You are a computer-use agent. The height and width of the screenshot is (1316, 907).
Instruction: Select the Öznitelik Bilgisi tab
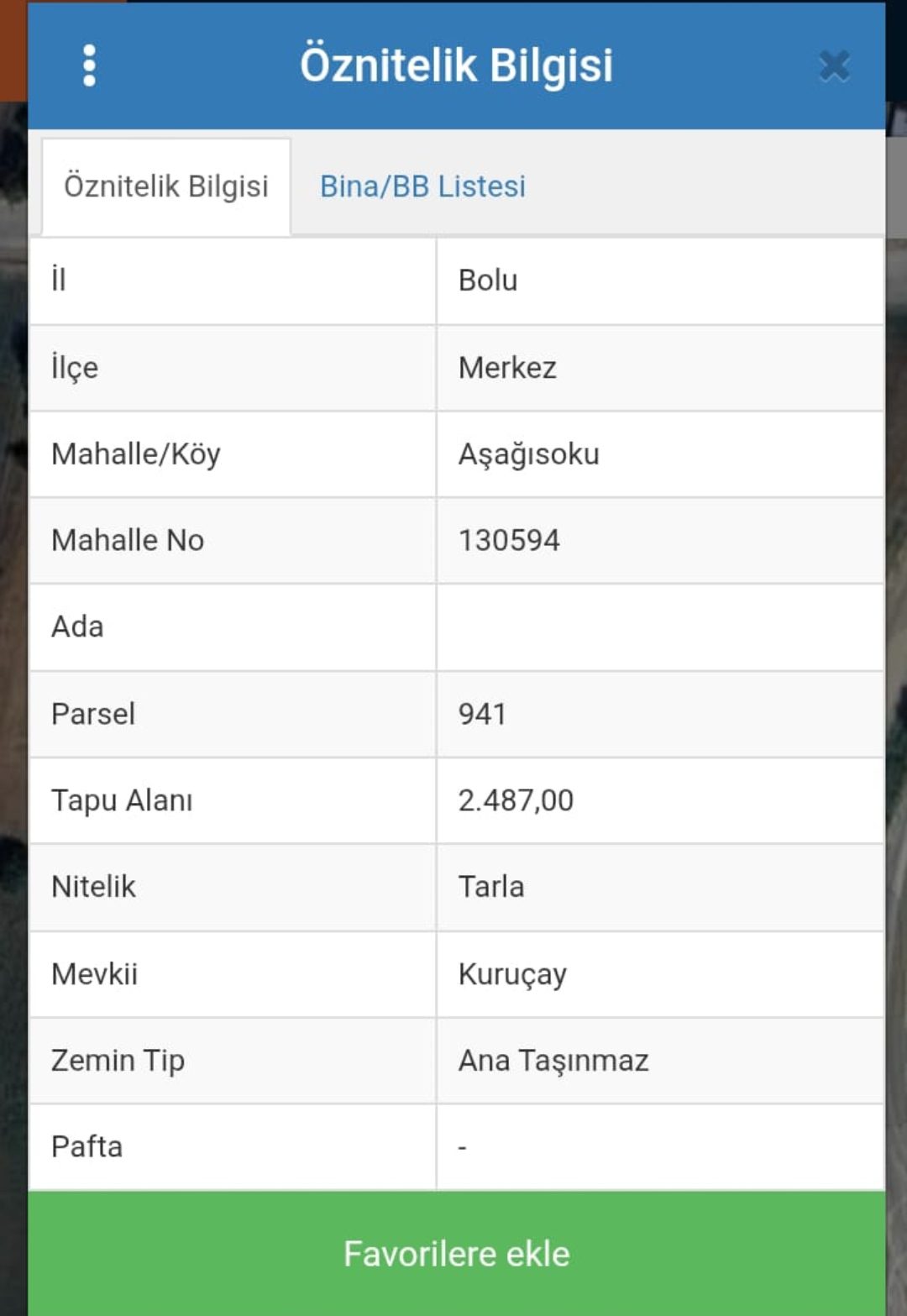click(166, 186)
